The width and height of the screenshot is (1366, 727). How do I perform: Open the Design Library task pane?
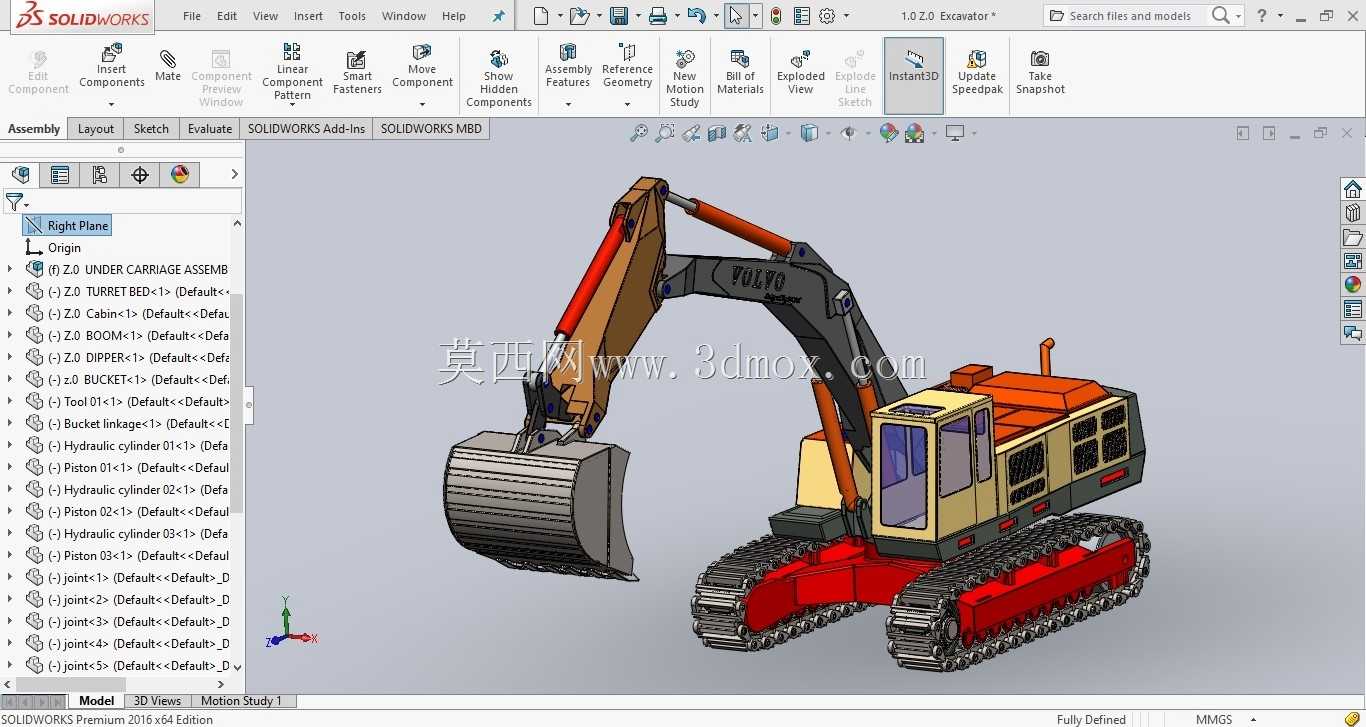1353,213
